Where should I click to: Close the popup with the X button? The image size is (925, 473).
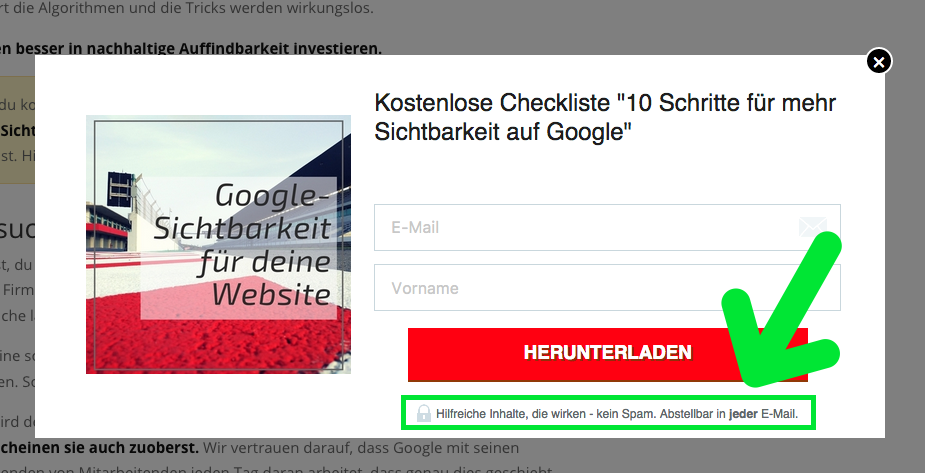(x=878, y=62)
